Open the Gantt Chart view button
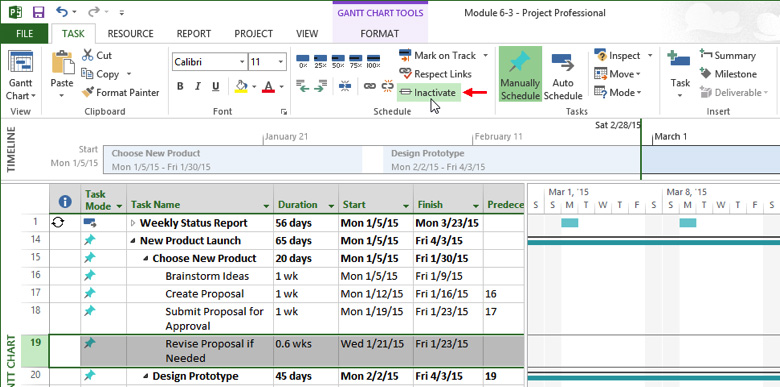The height and width of the screenshot is (387, 780). click(x=20, y=76)
